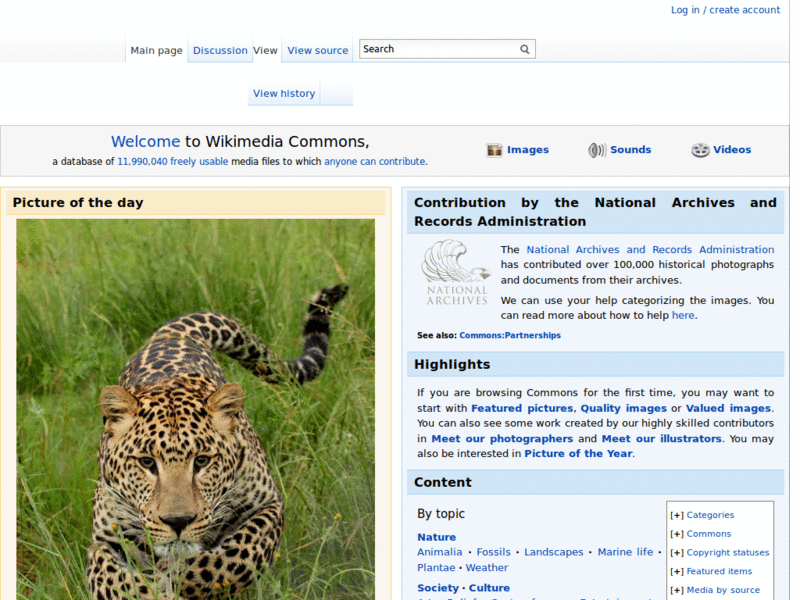Open the leopard picture of the day
800x600 pixels.
coord(195,409)
